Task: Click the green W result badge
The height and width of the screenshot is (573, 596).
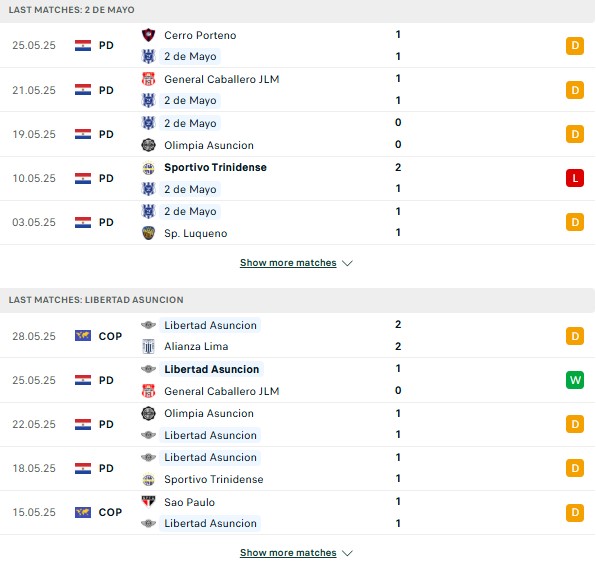Action: coord(575,380)
